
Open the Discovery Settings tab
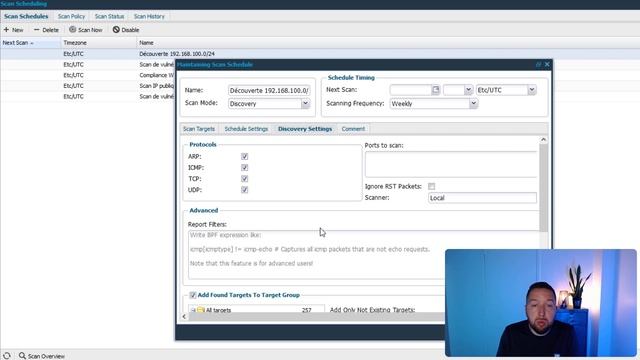(x=305, y=129)
